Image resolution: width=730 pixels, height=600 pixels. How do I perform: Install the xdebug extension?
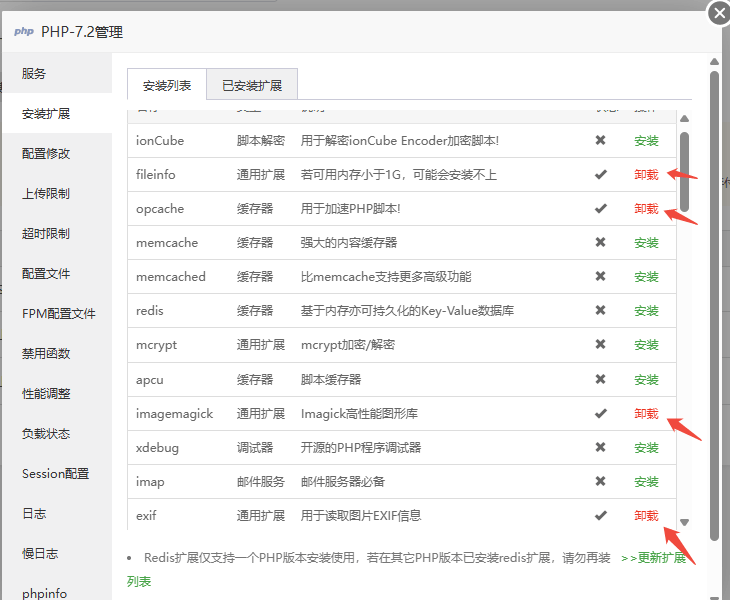[x=646, y=447]
